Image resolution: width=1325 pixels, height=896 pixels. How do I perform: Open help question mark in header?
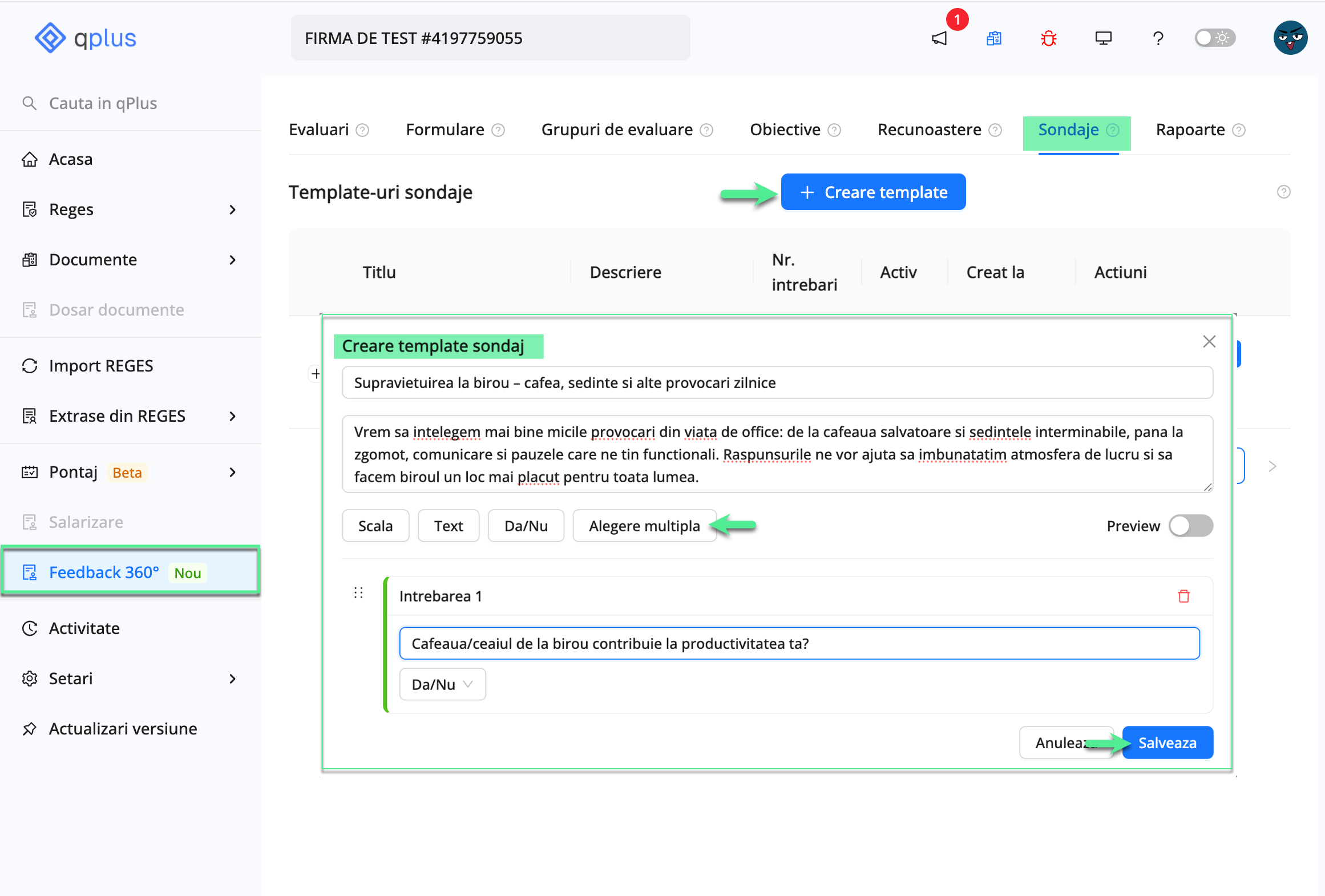pos(1158,38)
